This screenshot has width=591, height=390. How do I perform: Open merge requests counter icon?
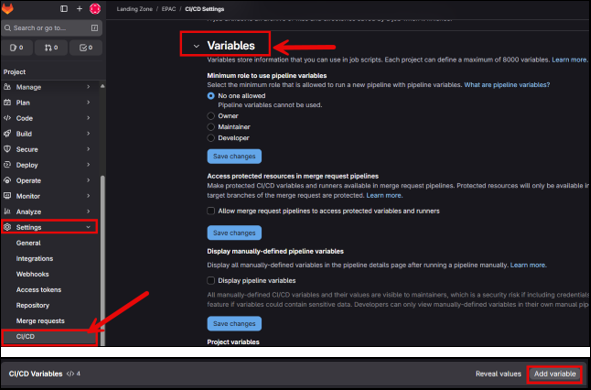(x=48, y=47)
